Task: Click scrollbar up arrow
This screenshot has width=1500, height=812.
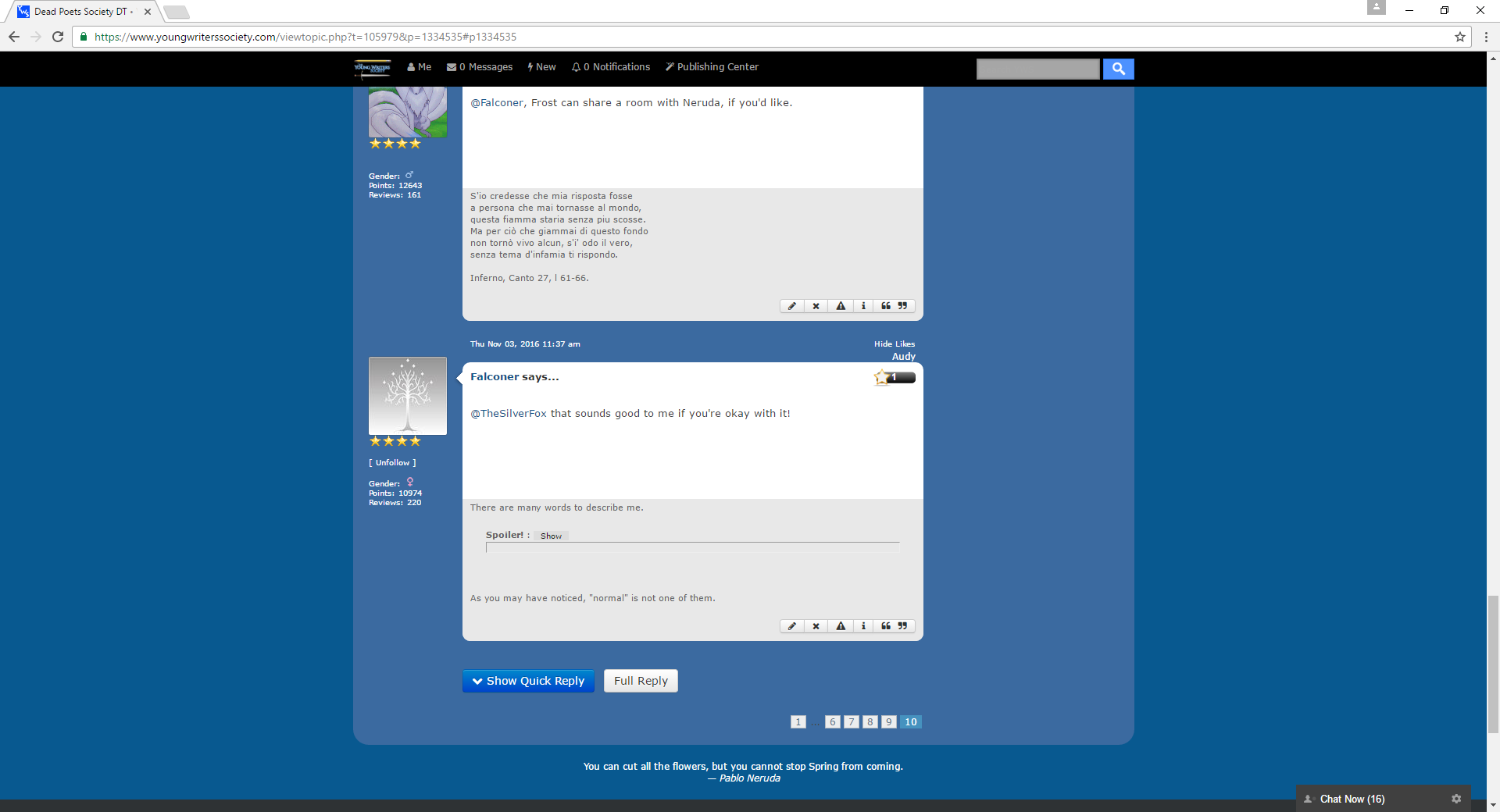Action: (x=1493, y=58)
